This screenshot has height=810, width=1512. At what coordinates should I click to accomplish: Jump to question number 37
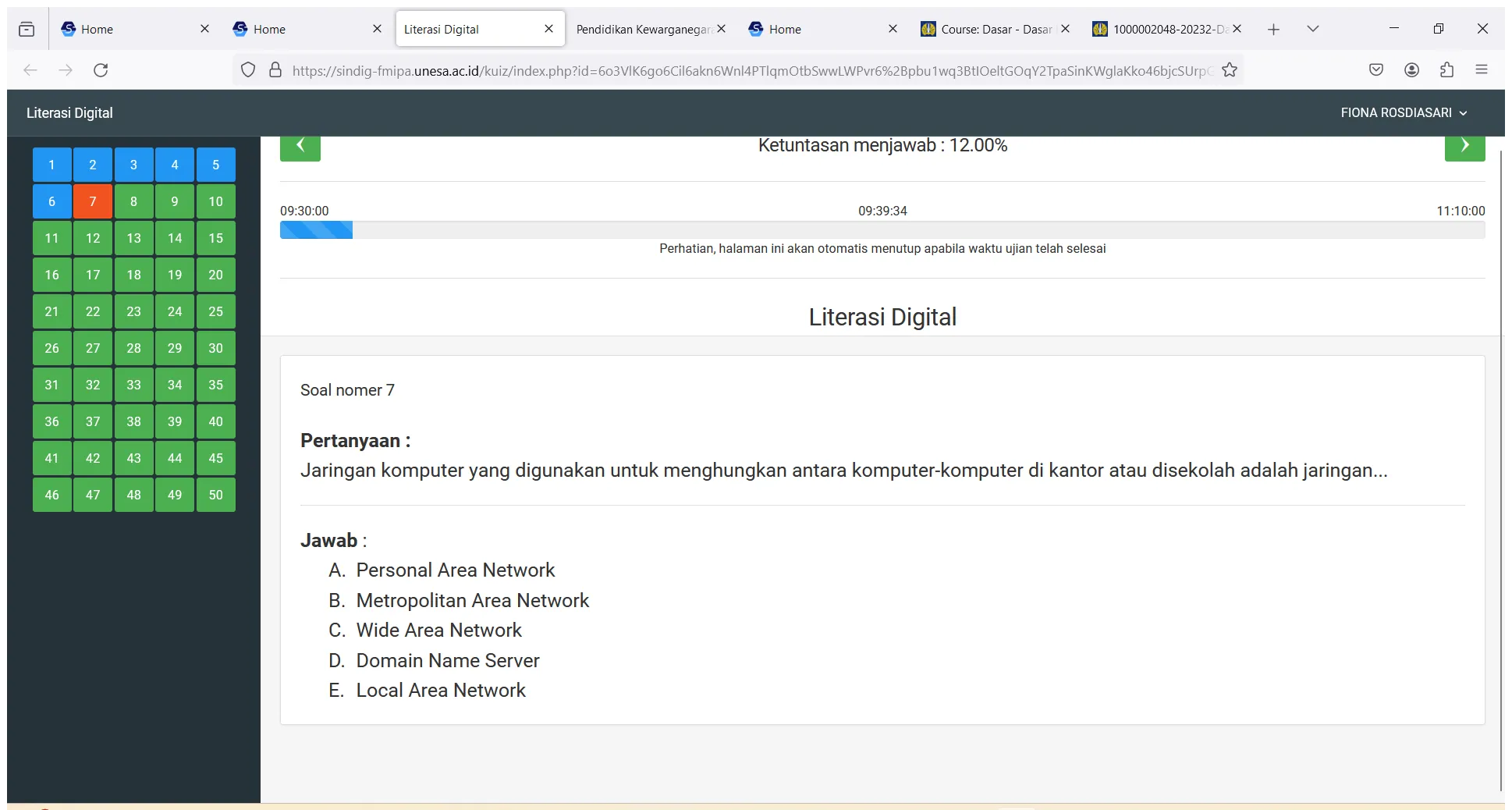tap(93, 421)
